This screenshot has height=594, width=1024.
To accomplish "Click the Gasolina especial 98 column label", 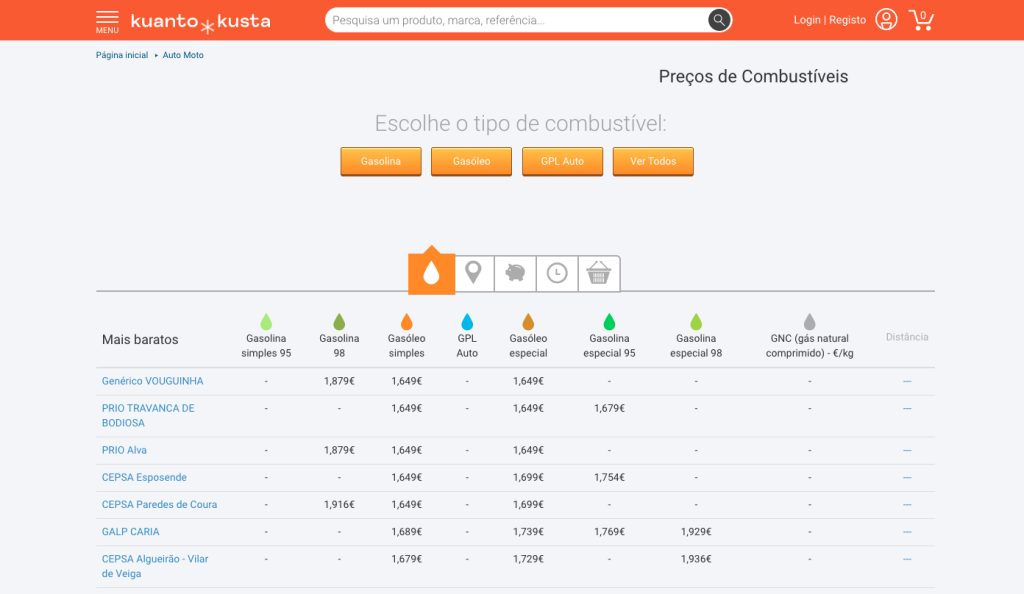I will point(696,346).
